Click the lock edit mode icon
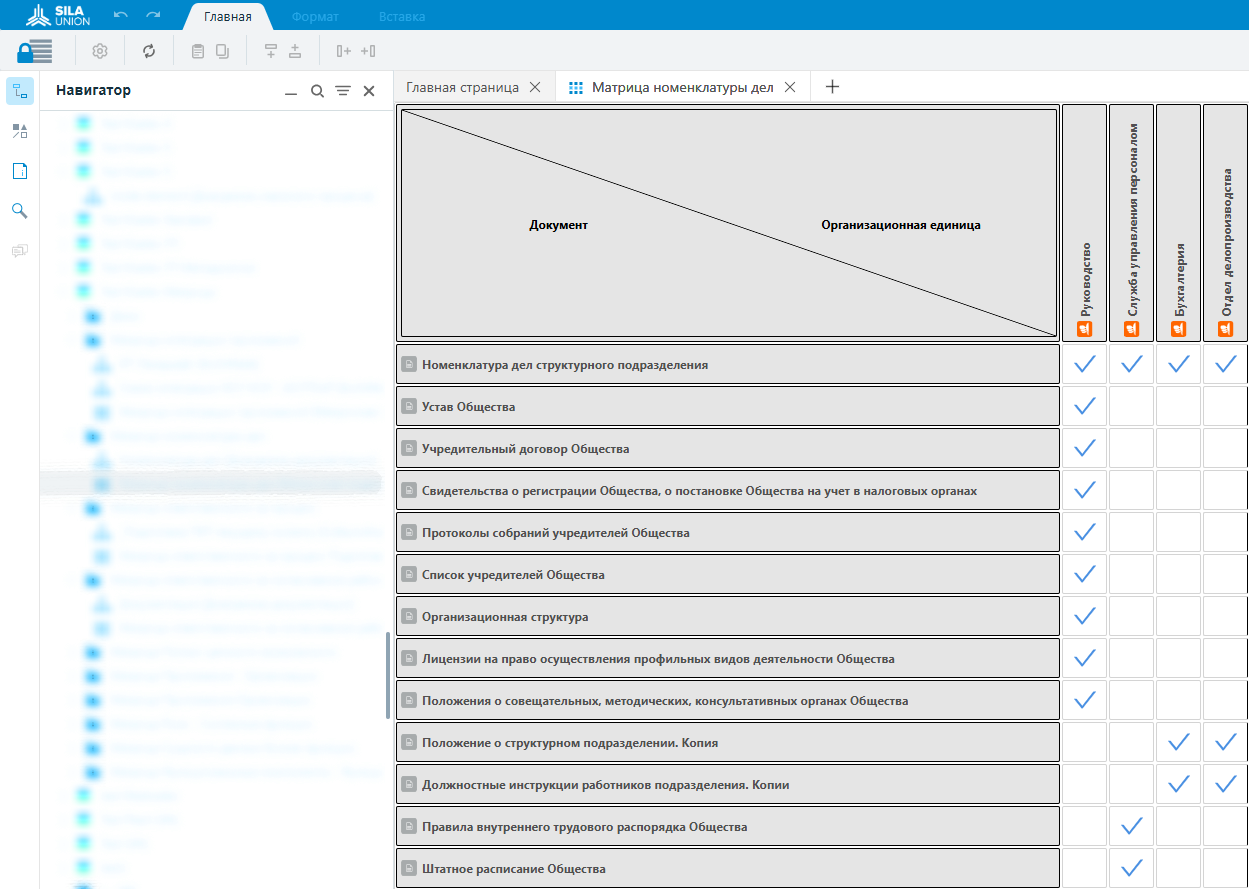 click(x=34, y=51)
